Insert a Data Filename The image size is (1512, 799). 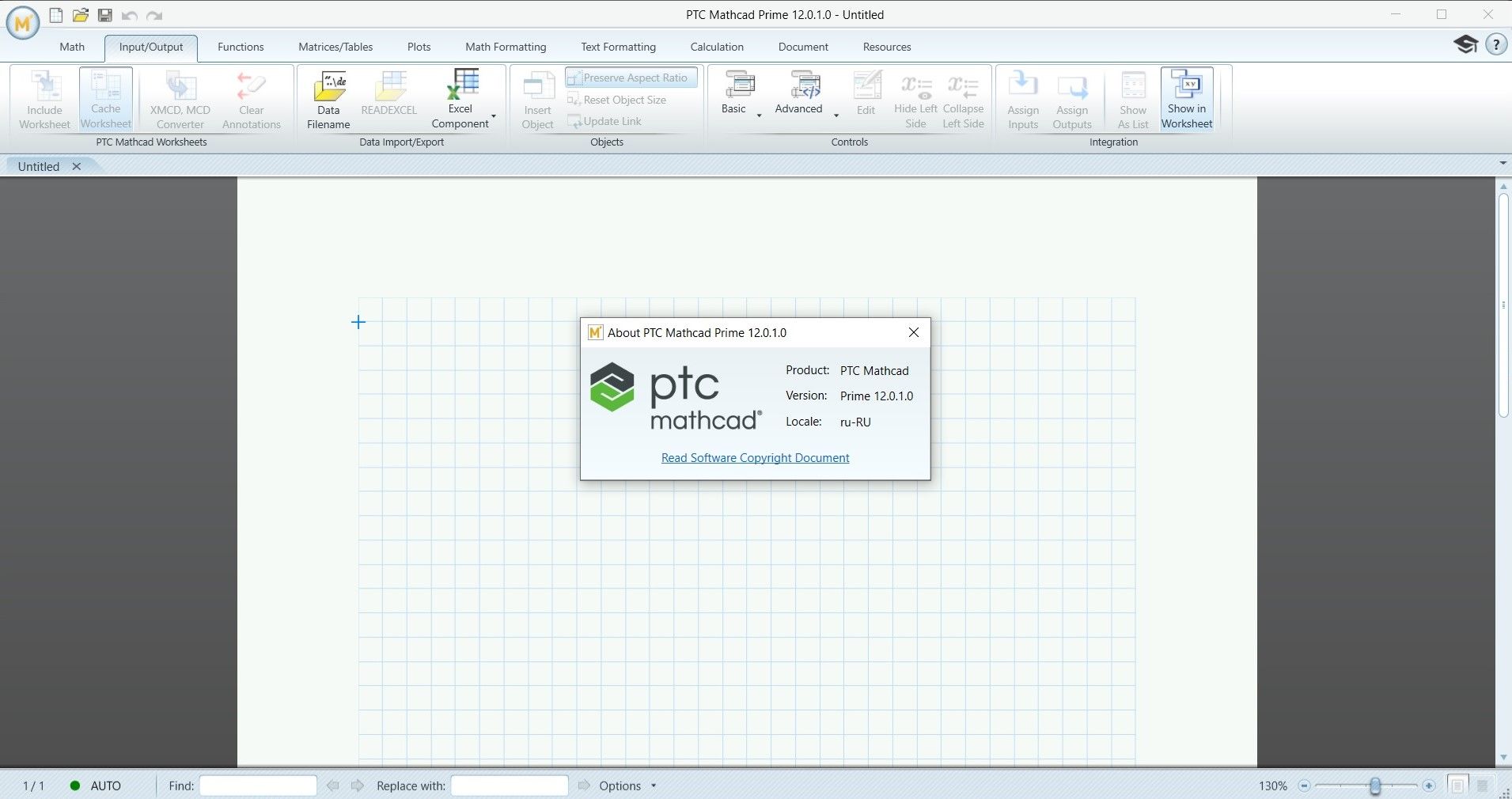pos(328,100)
